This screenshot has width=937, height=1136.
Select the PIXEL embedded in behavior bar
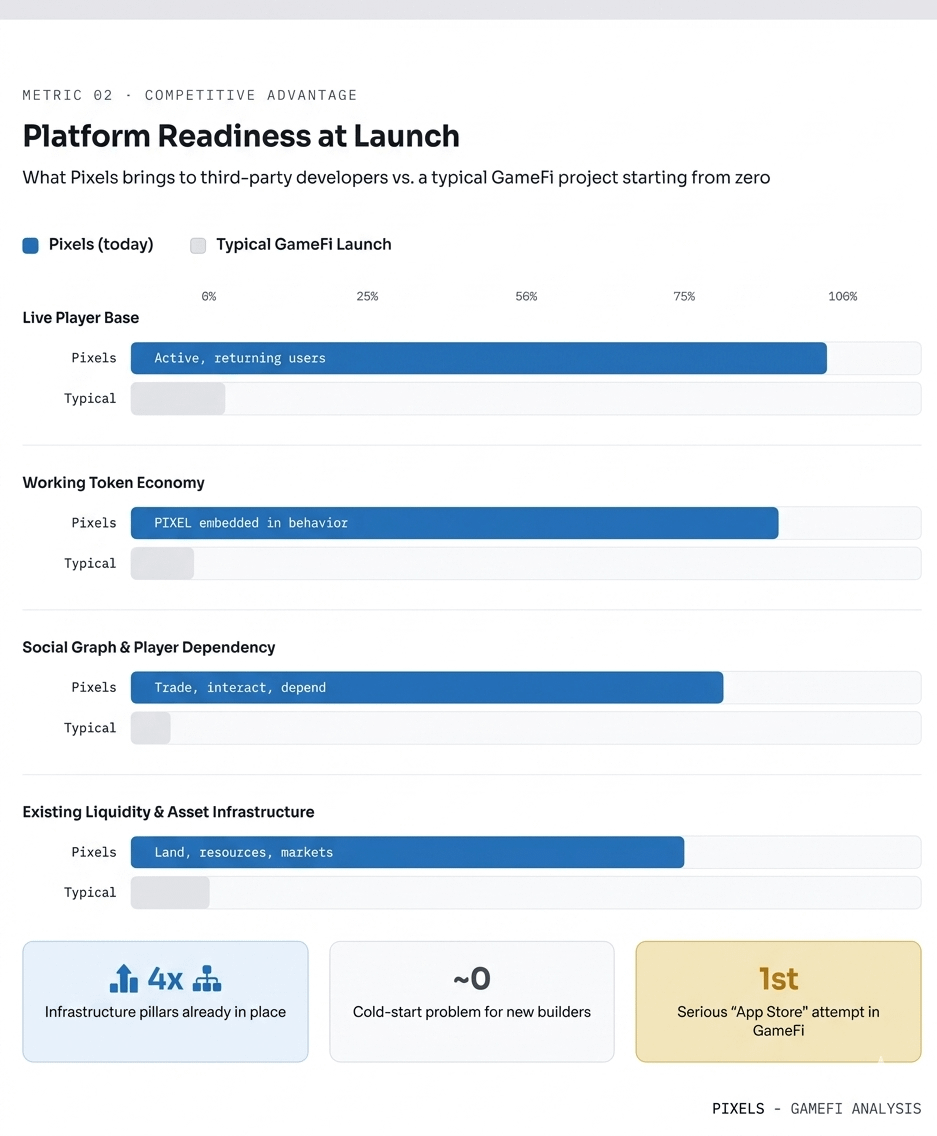(454, 523)
